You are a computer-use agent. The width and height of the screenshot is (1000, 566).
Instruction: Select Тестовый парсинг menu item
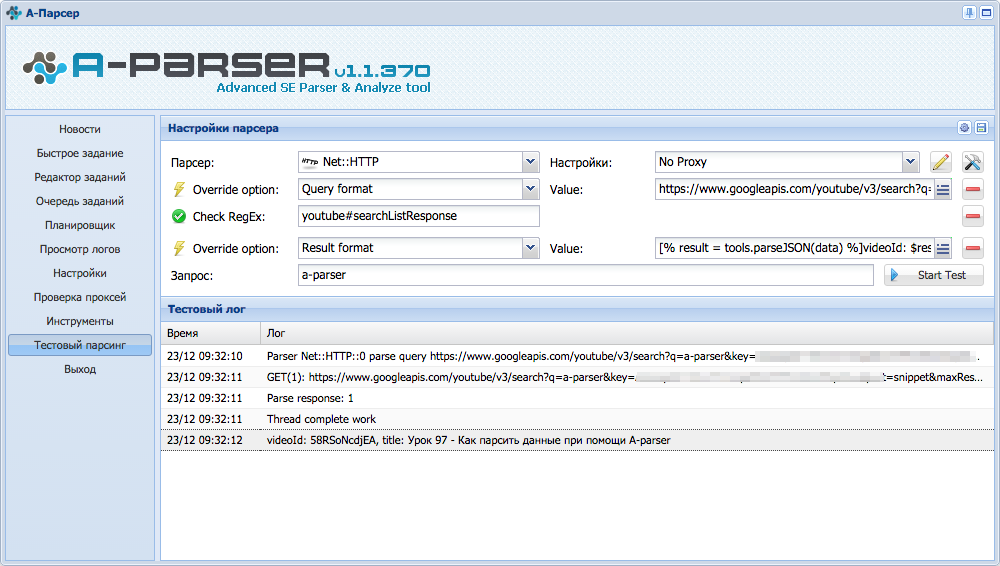(80, 345)
